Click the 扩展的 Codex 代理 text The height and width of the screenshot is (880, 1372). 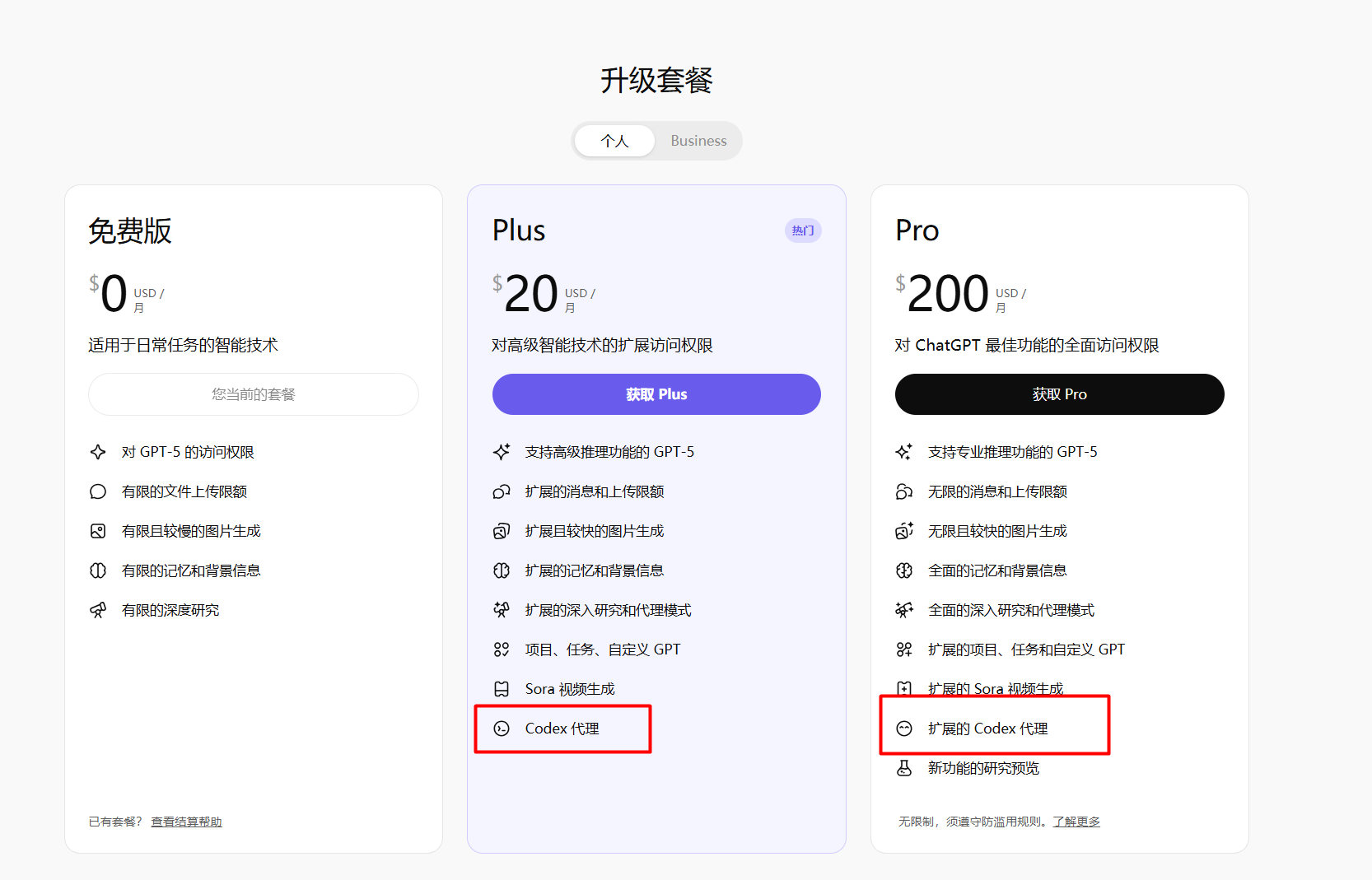pos(988,729)
